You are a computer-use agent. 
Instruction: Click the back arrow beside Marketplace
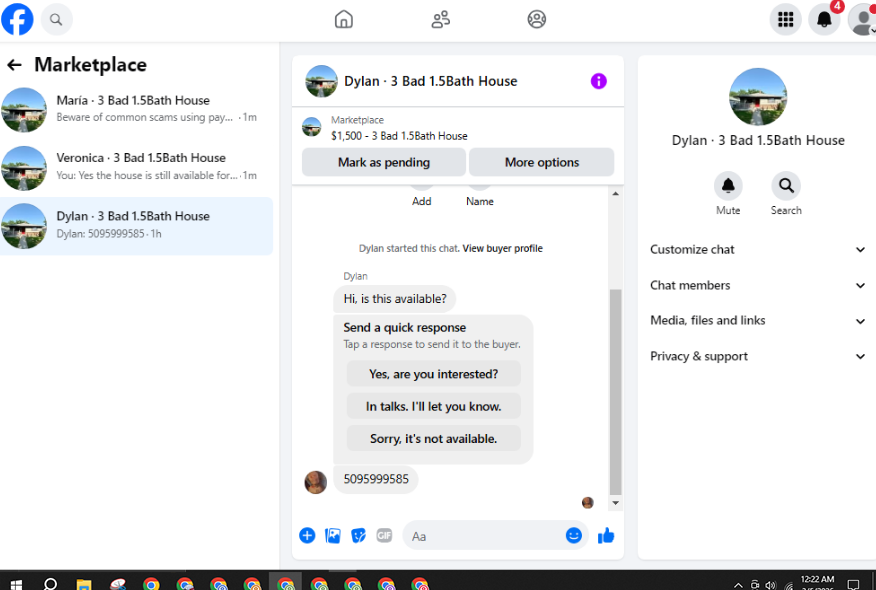pos(15,65)
